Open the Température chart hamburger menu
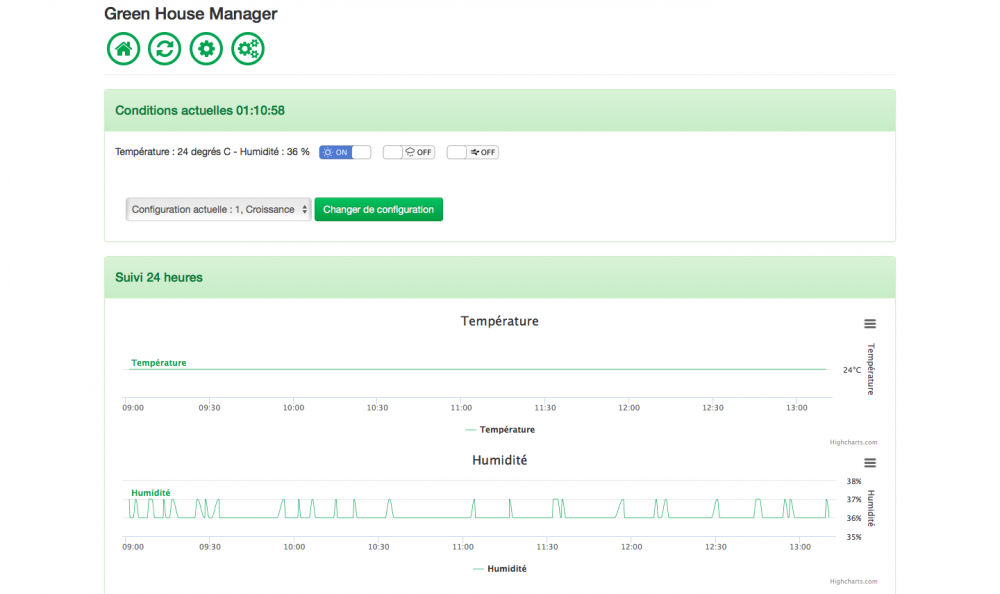 pos(870,324)
